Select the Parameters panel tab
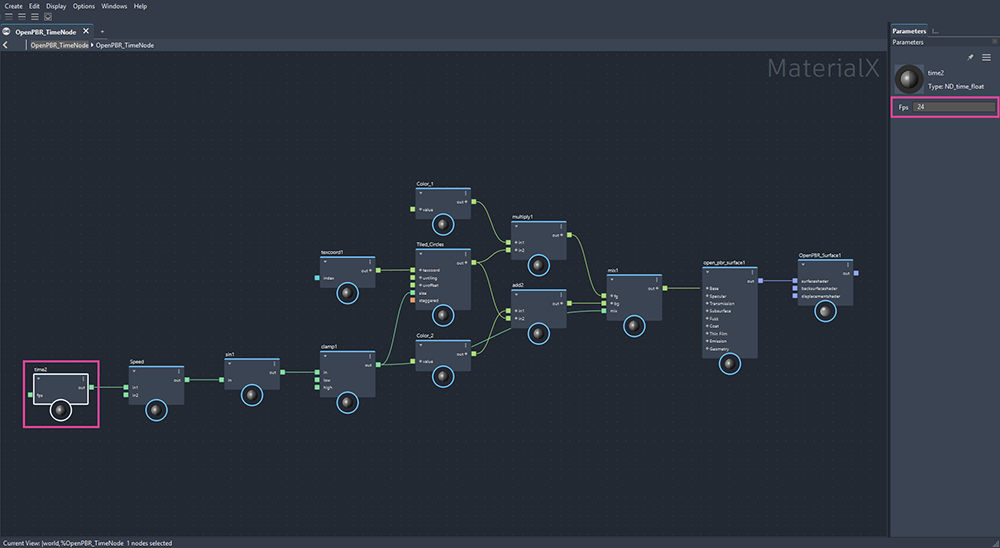Viewport: 1000px width, 548px height. [909, 31]
